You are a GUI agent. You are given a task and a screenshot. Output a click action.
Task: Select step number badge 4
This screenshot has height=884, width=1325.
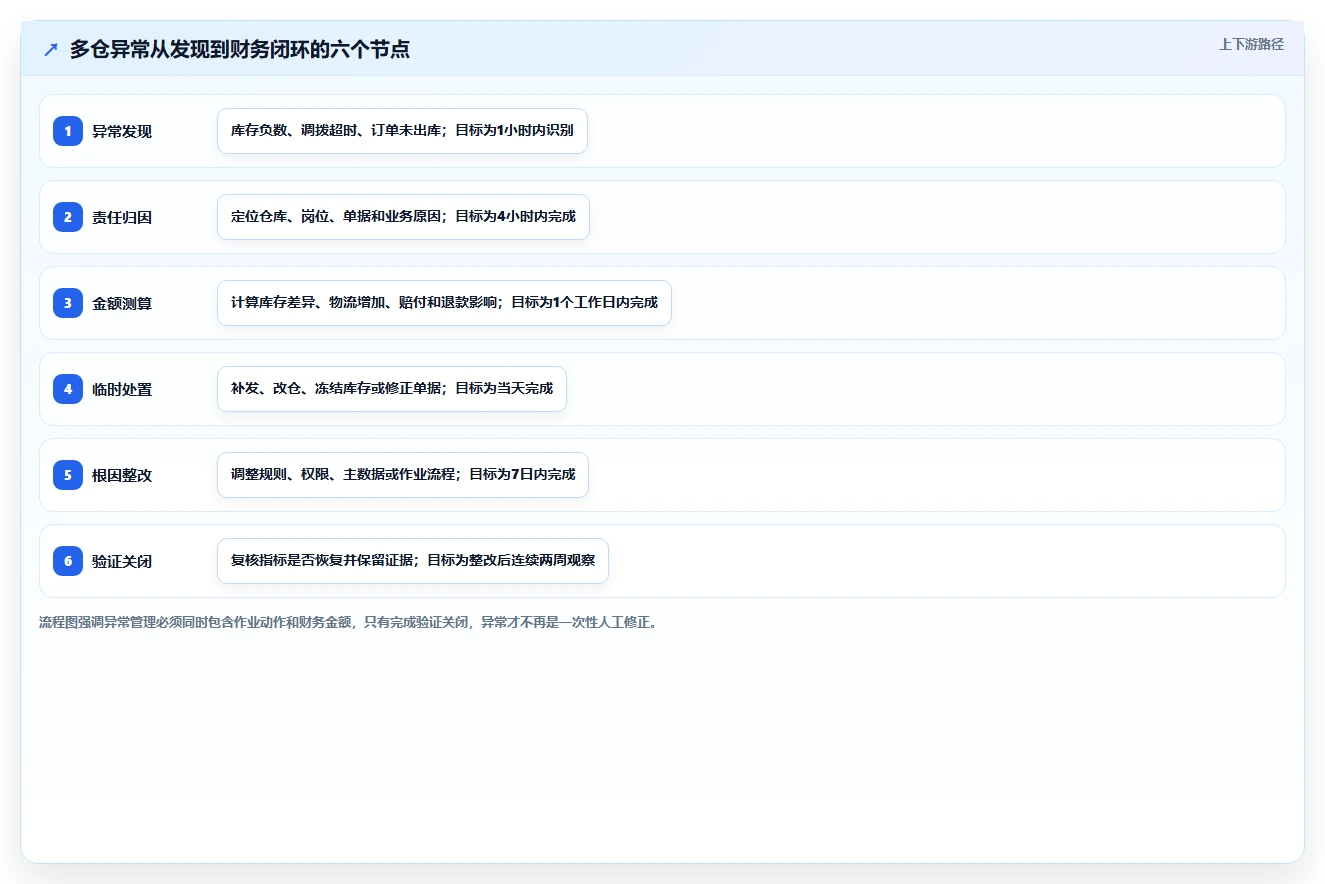click(x=68, y=389)
